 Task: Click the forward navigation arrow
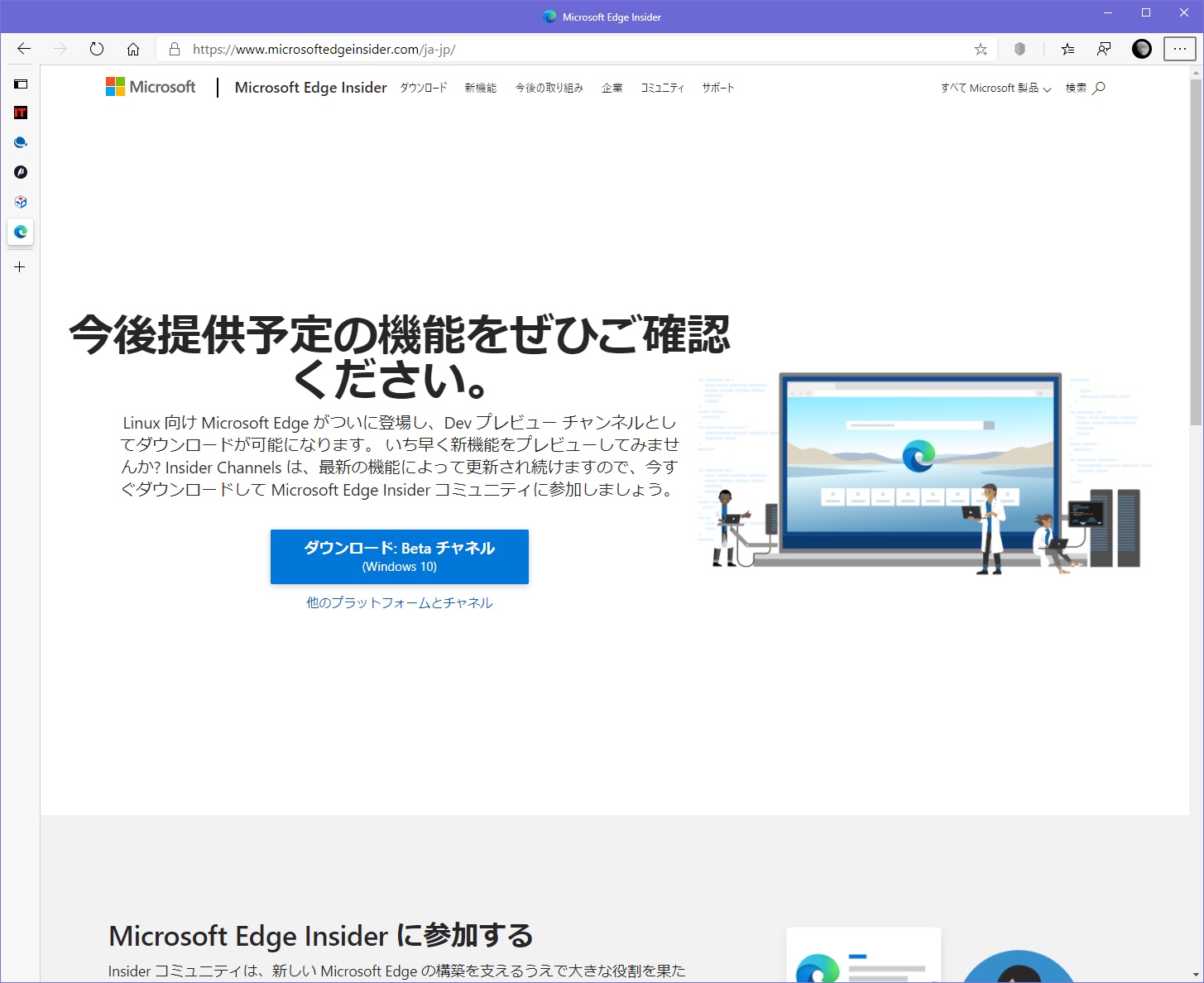point(60,49)
